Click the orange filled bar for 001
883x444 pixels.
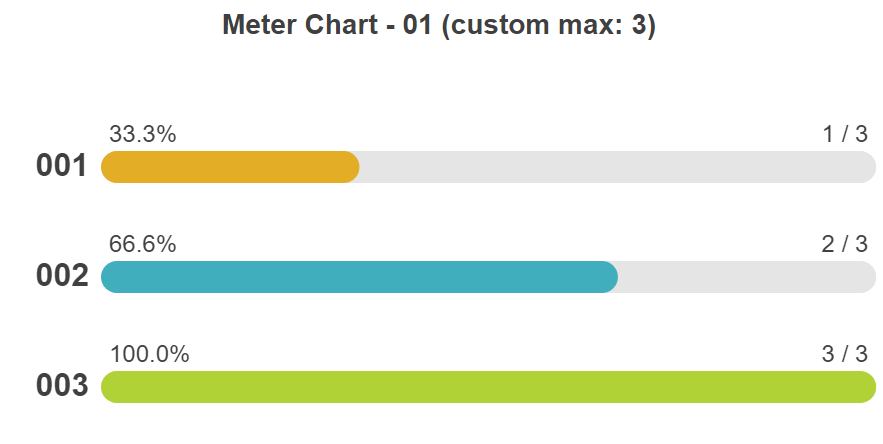pyautogui.click(x=230, y=167)
